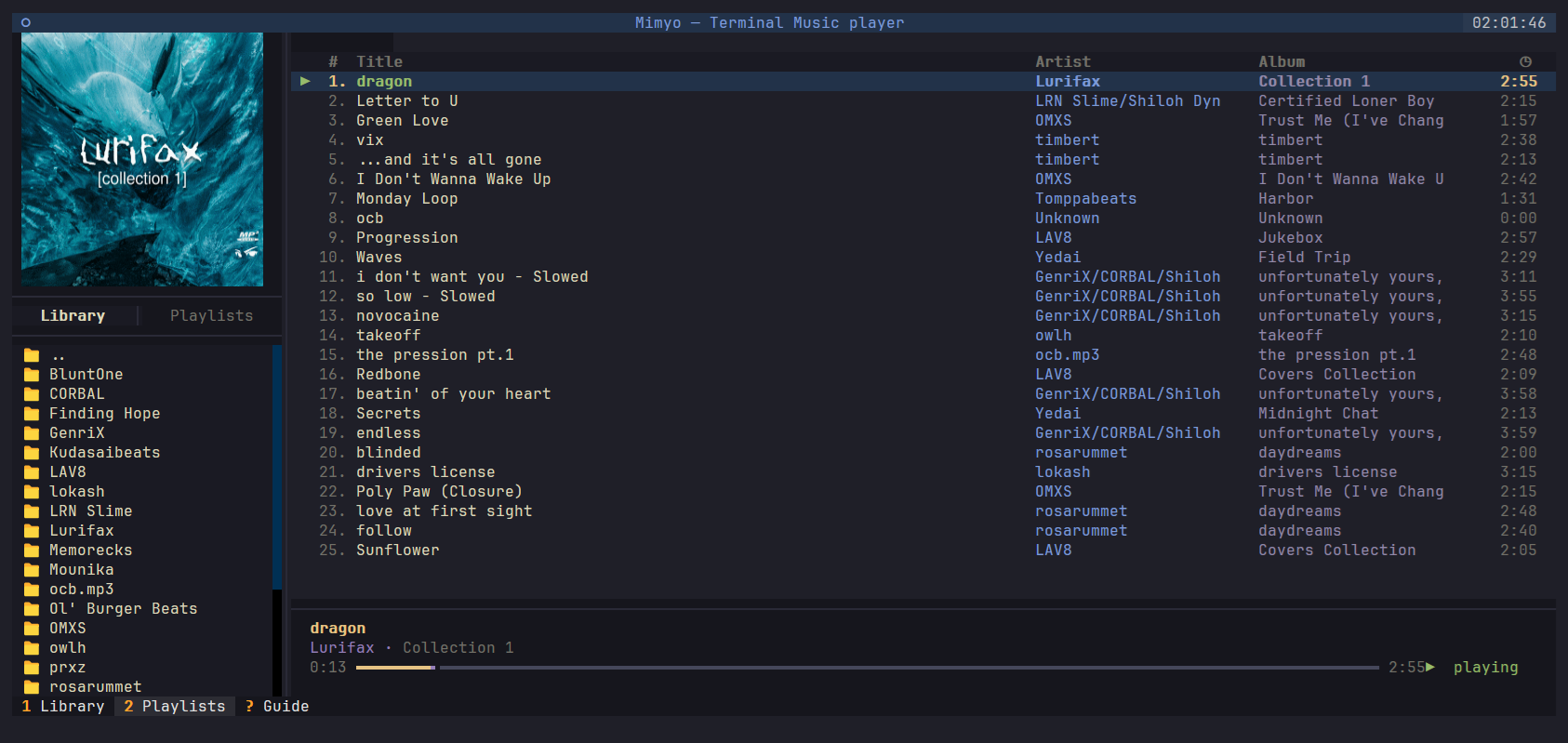This screenshot has height=743, width=1568.
Task: Click the Mounika folder icon
Action: (x=32, y=570)
